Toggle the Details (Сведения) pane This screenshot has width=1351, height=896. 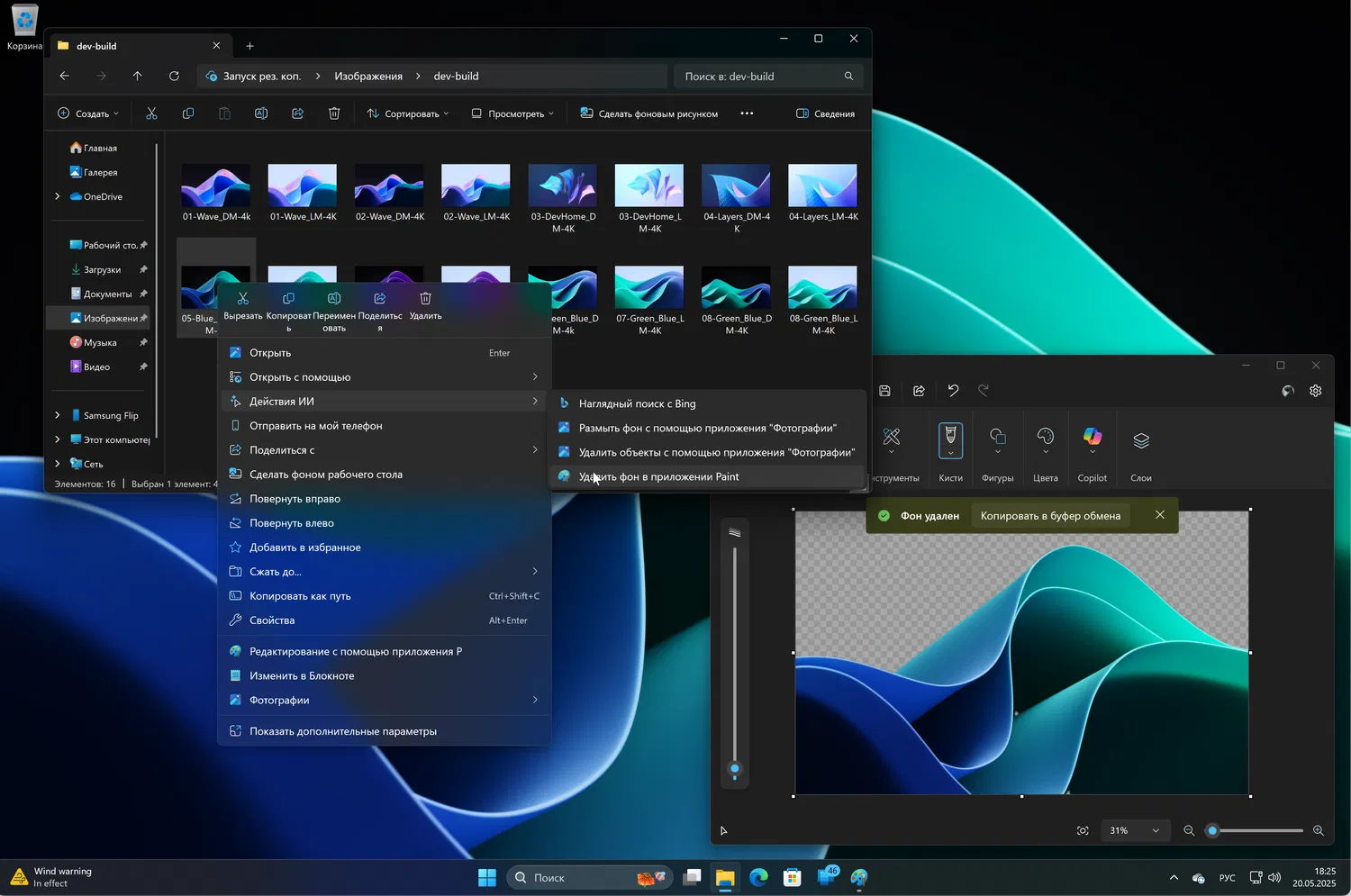[825, 113]
